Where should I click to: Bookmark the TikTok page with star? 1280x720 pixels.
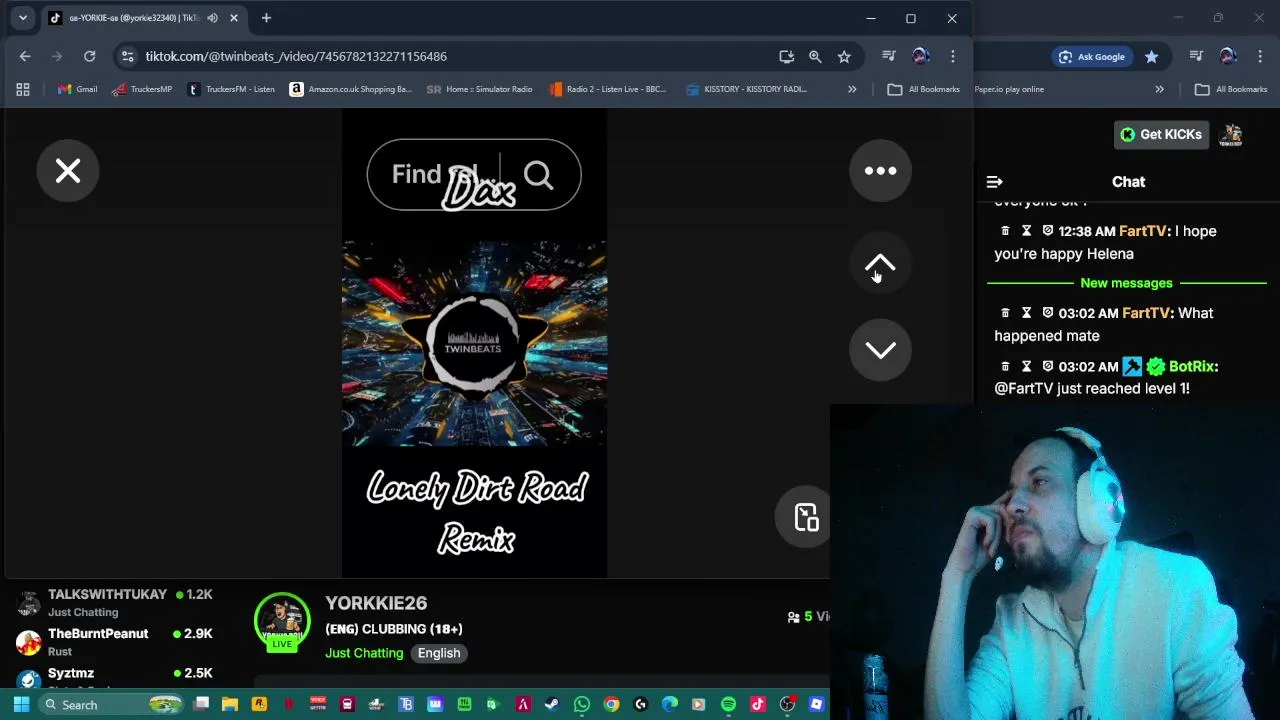844,57
